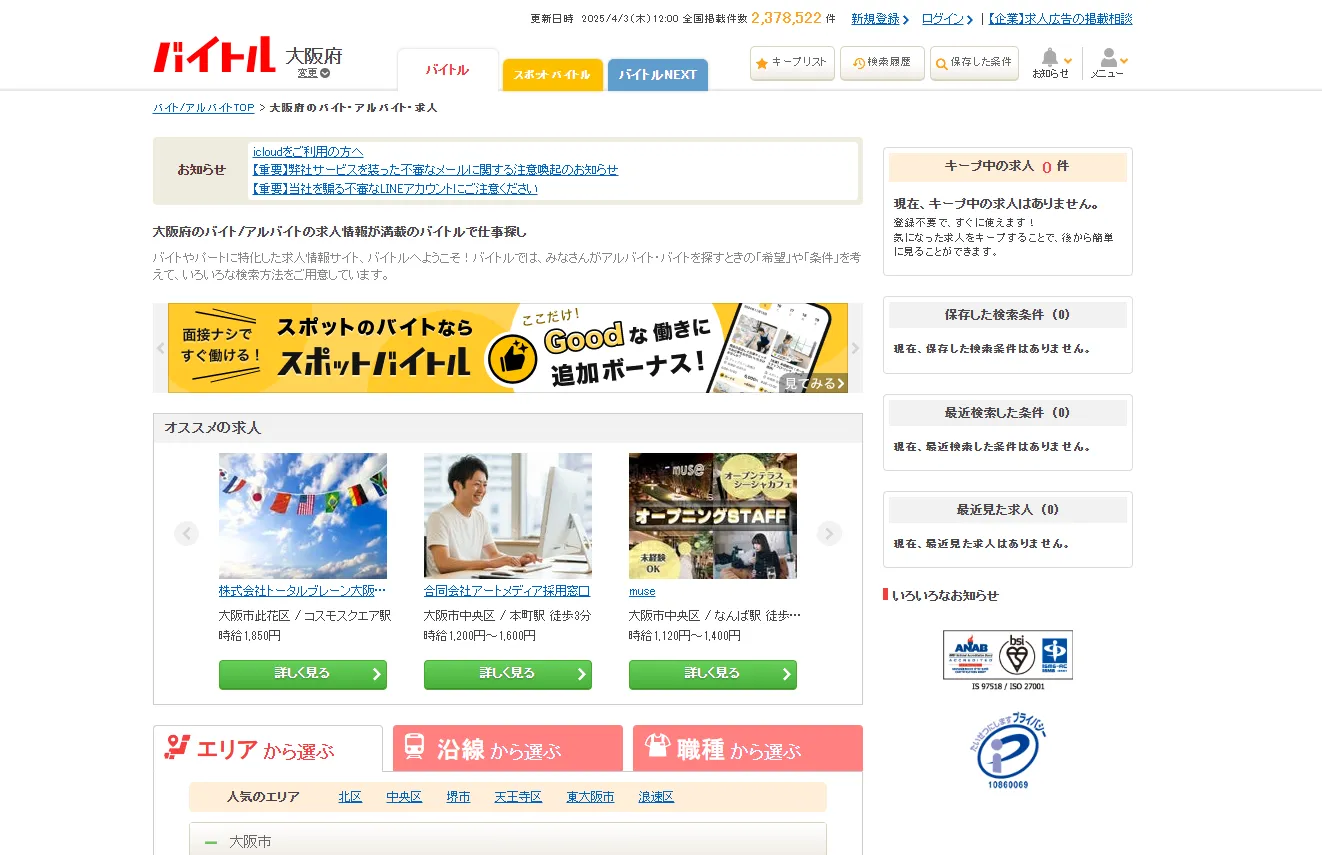Screen dimensions: 1322x855
Task: Open 【企業】求人広告の掲載相談 link
Action: click(x=1060, y=19)
